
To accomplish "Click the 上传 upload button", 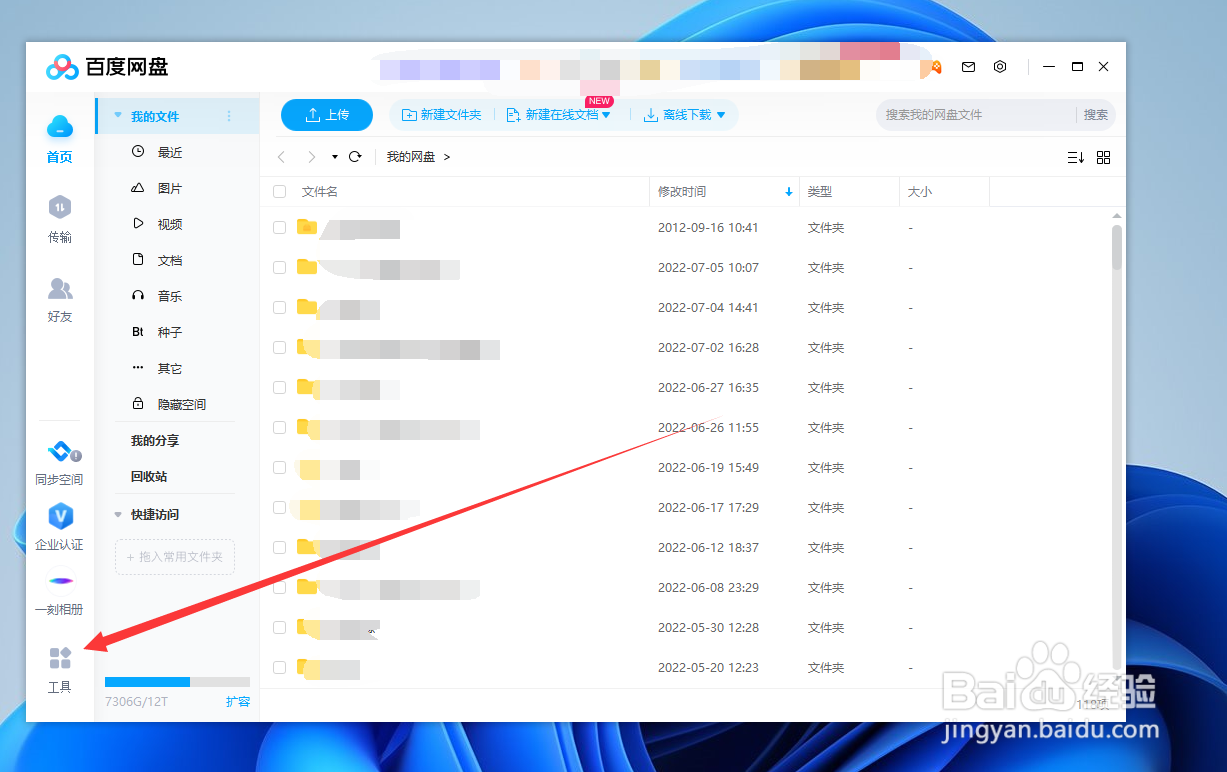I will [327, 115].
